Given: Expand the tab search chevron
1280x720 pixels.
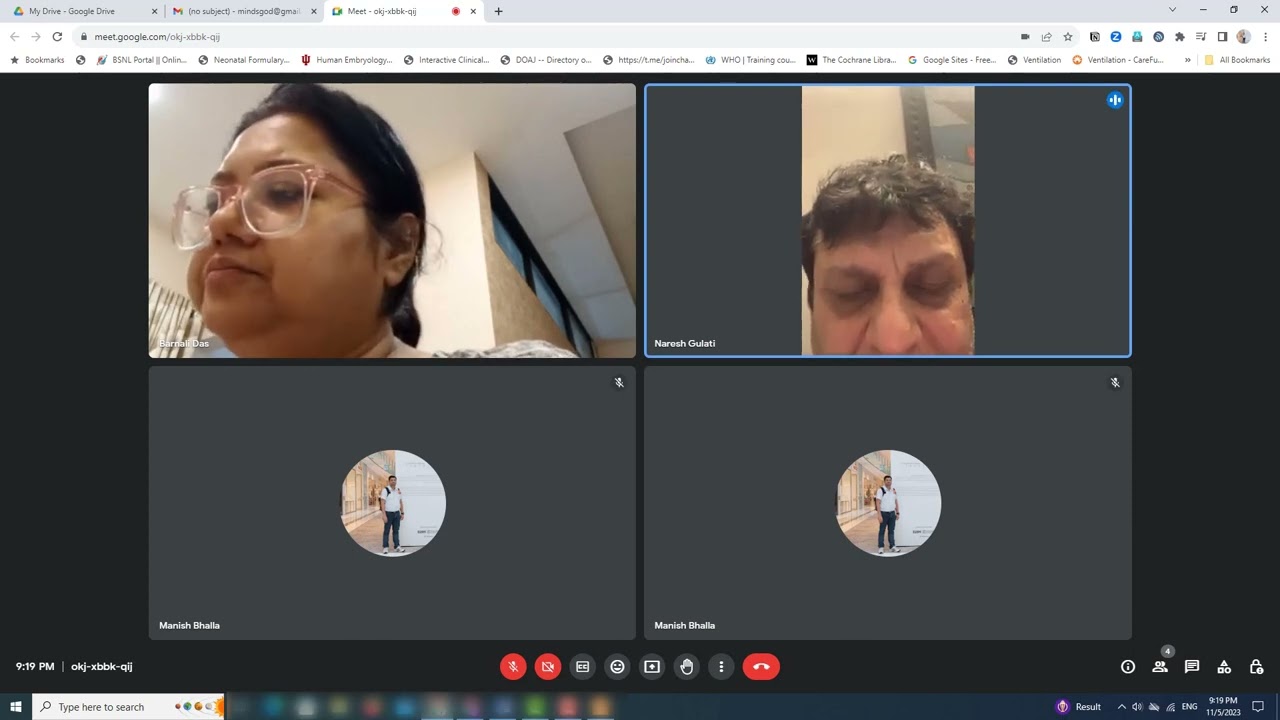Looking at the screenshot, I should [1172, 10].
